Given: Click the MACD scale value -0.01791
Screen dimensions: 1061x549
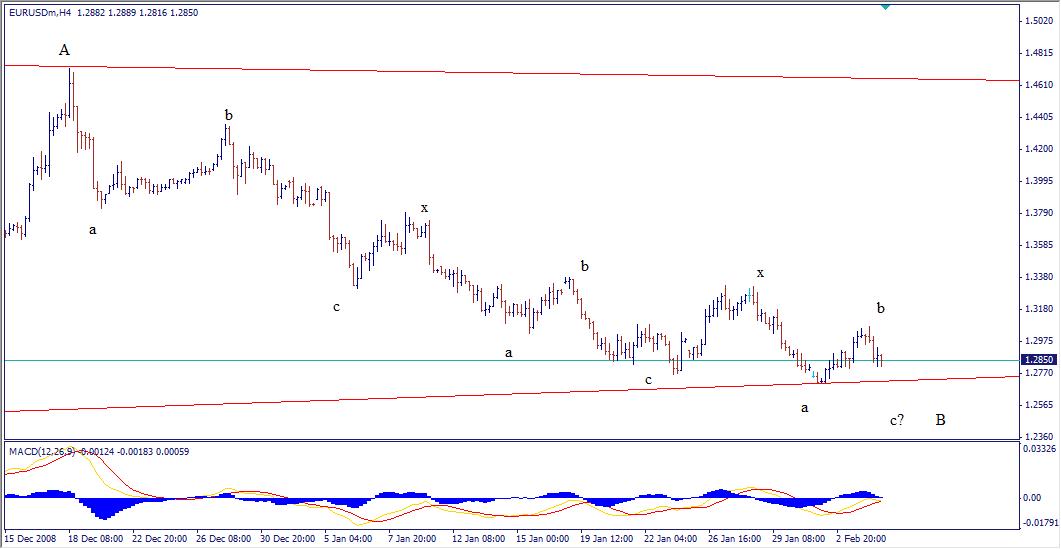Looking at the screenshot, I should click(x=1039, y=522).
